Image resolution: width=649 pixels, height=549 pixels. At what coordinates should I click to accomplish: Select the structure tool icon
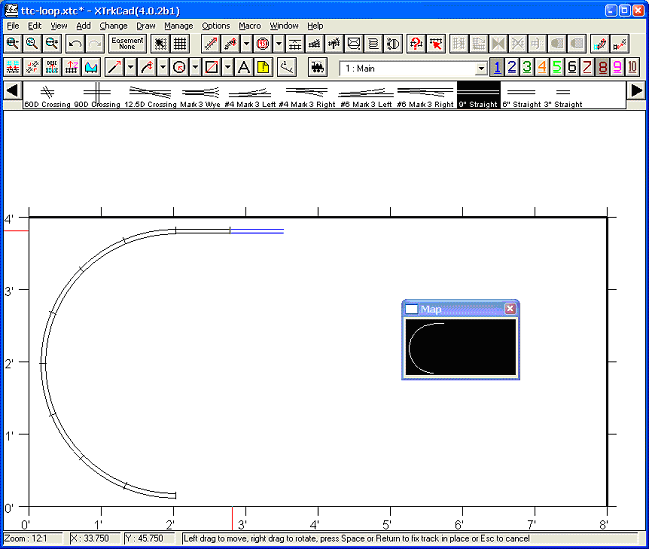click(353, 44)
